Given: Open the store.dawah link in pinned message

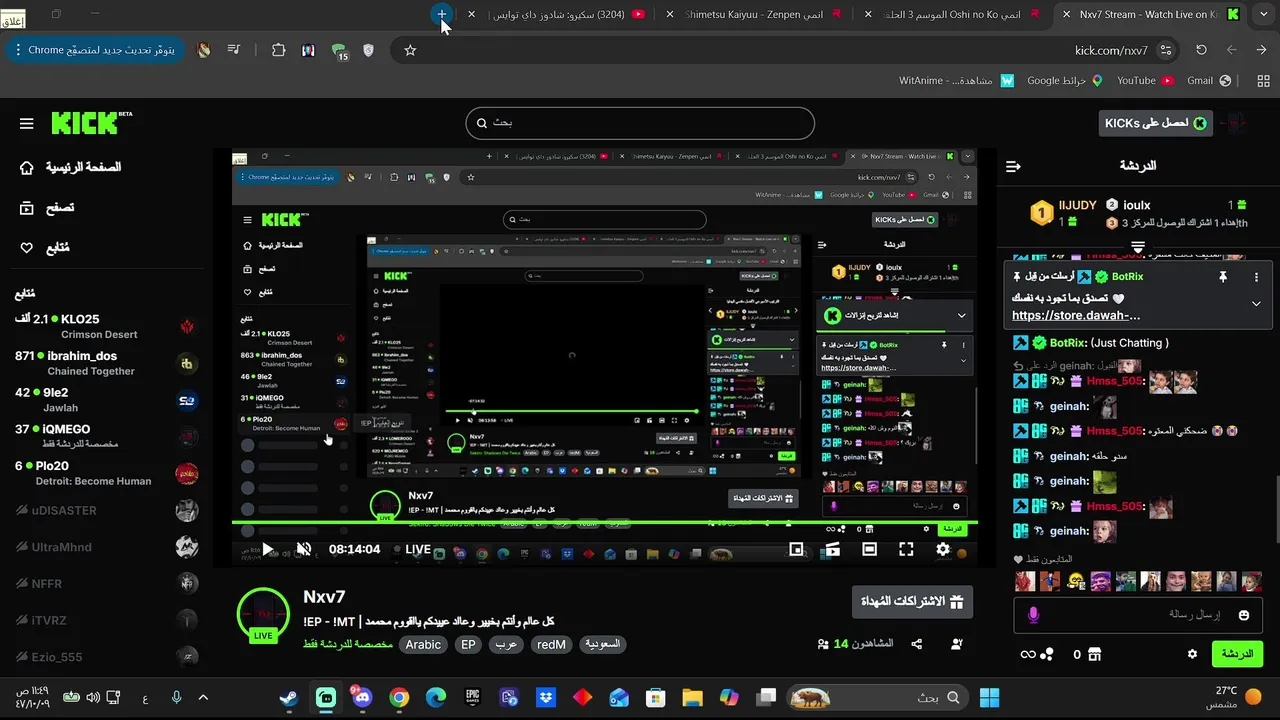Looking at the screenshot, I should [1076, 315].
